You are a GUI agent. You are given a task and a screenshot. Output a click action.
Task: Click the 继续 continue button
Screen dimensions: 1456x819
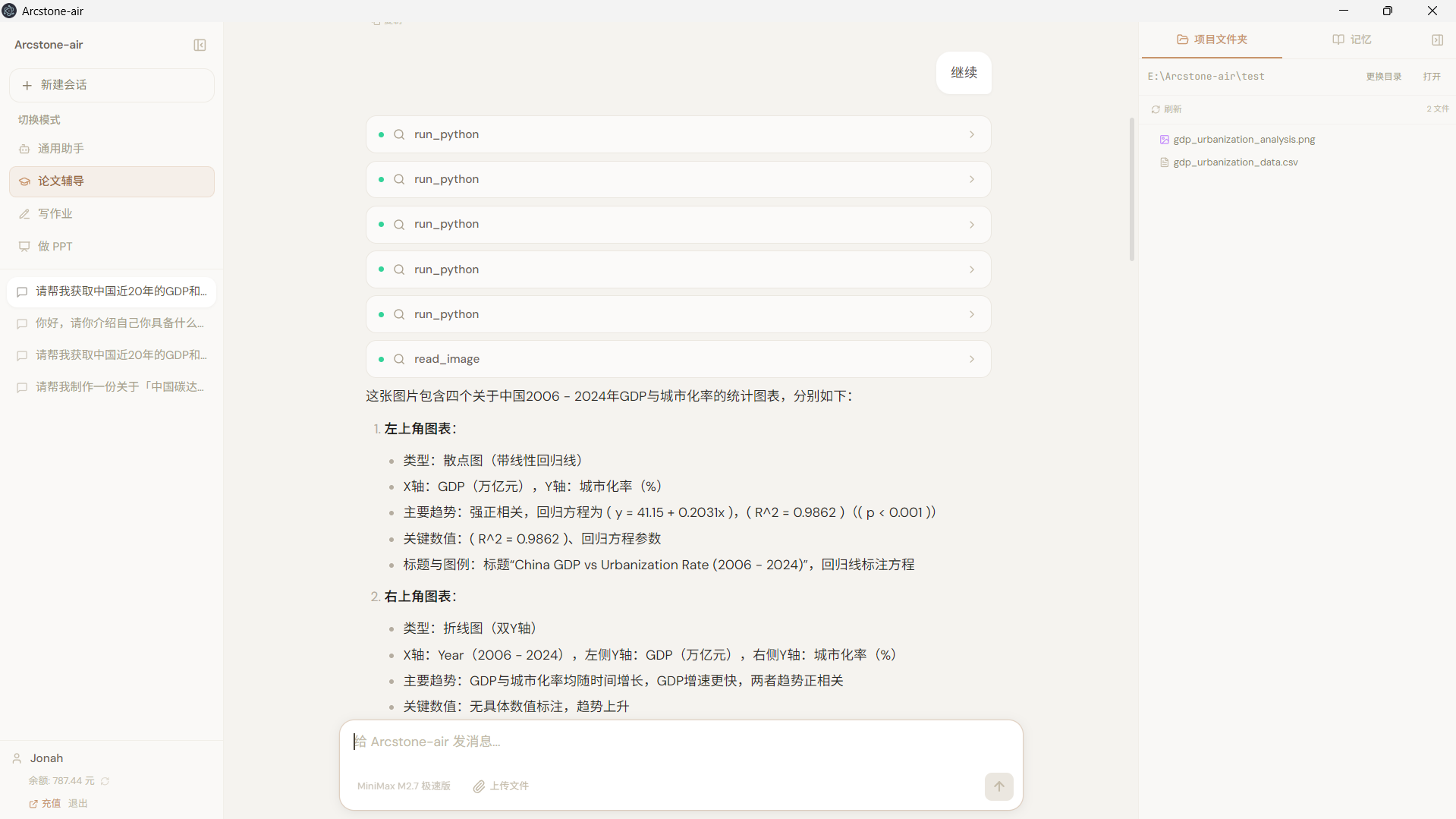[964, 73]
